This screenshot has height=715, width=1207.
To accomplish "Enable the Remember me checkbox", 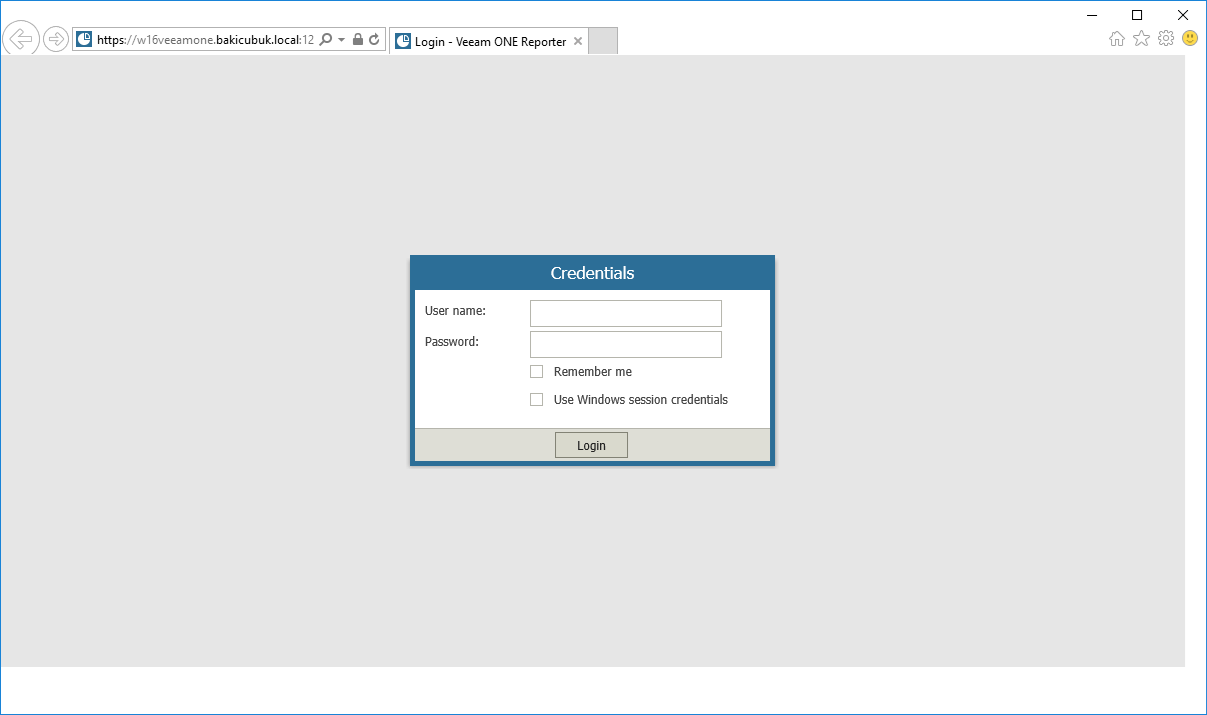I will [537, 372].
